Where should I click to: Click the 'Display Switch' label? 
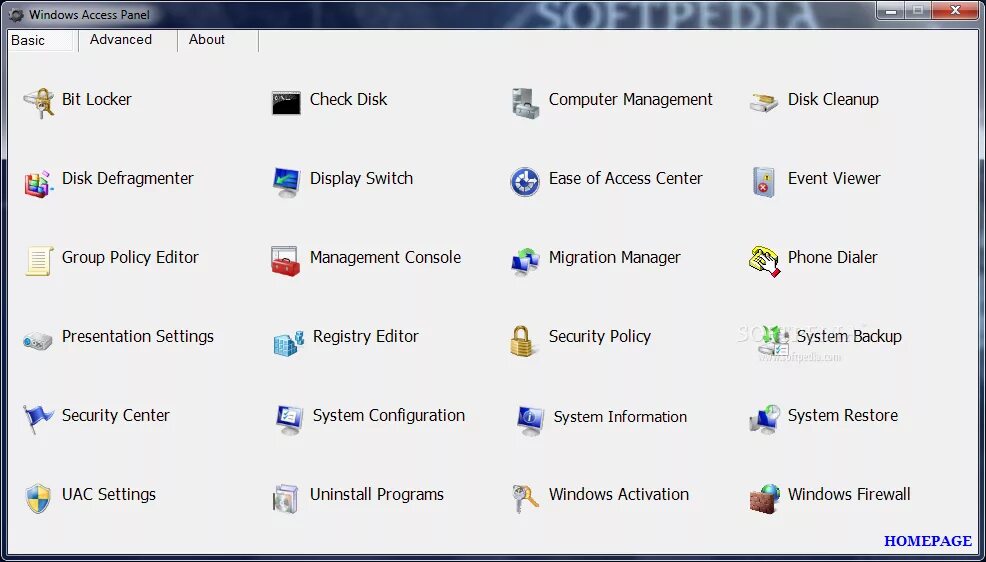pos(362,179)
